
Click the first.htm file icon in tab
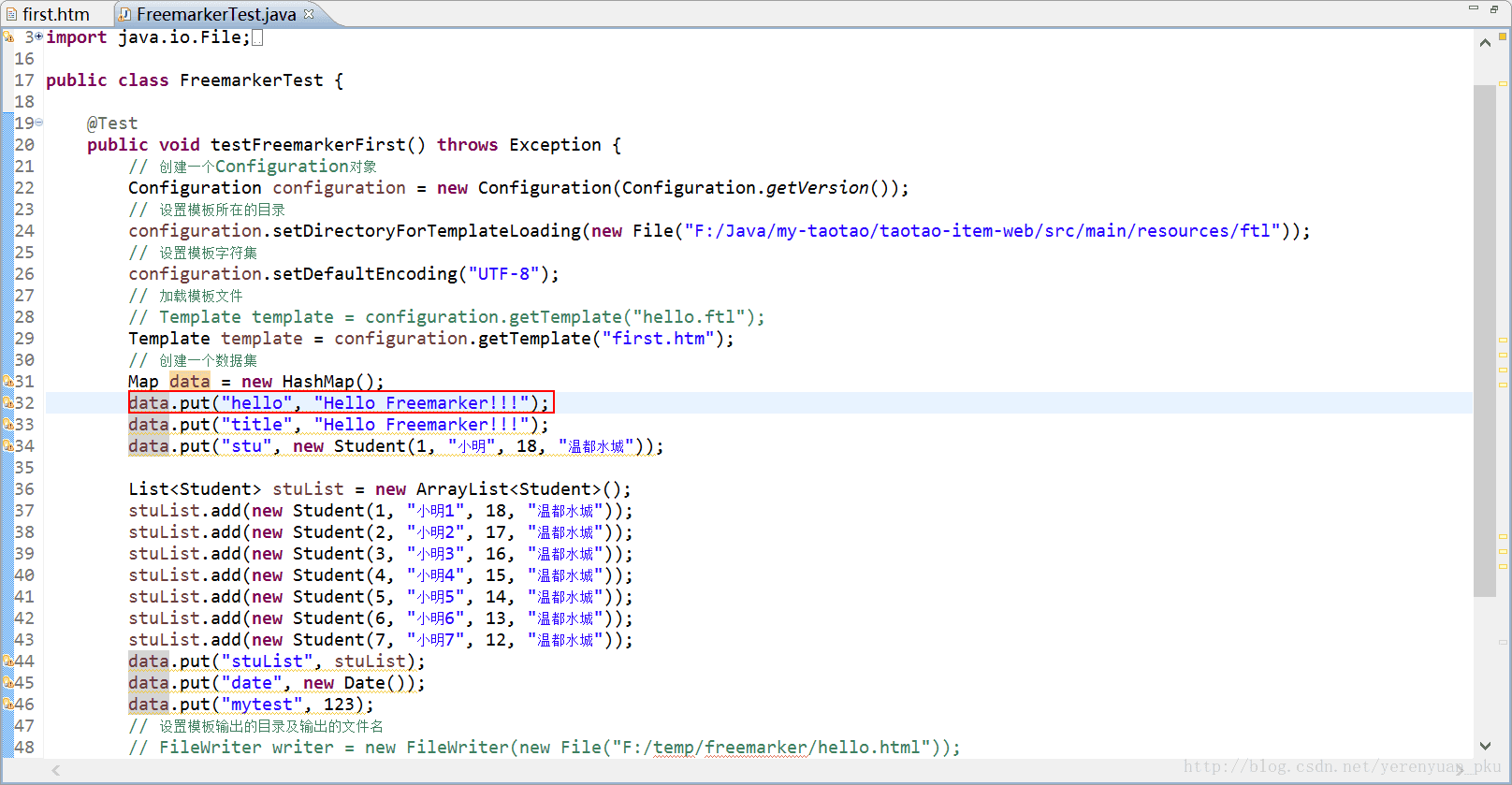[x=11, y=14]
